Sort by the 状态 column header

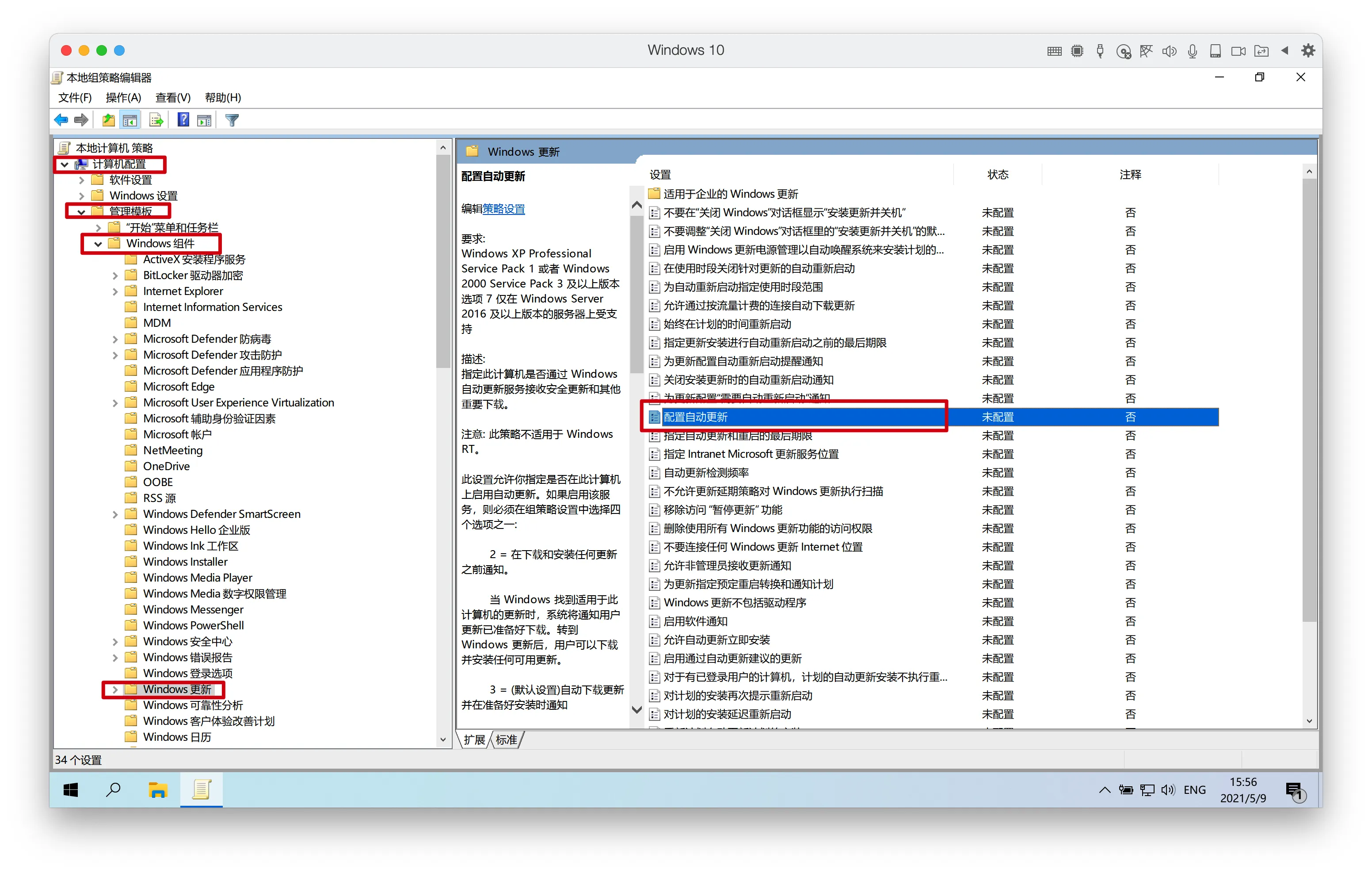(x=998, y=175)
